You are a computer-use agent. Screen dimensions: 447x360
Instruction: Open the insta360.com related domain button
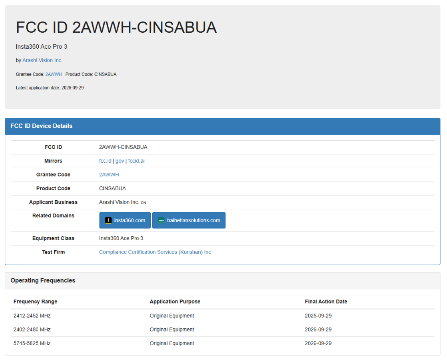click(125, 220)
